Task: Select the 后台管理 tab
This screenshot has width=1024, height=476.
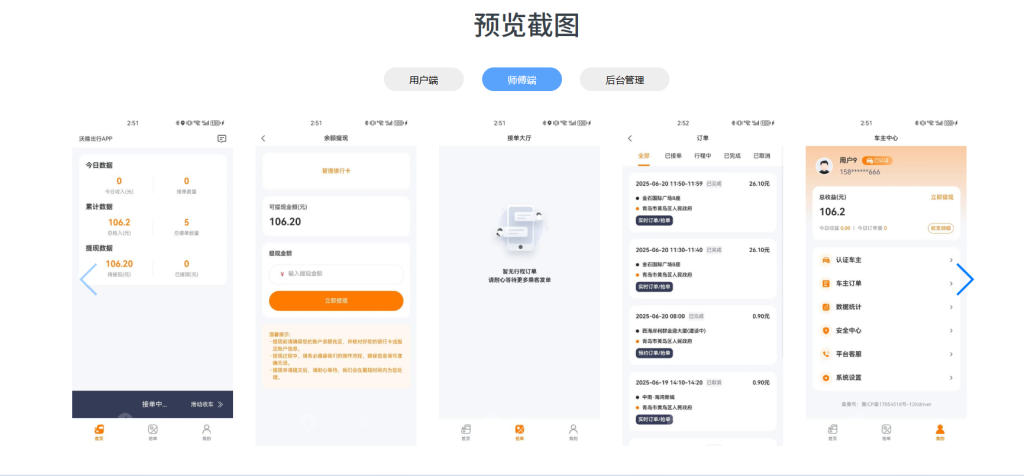Action: coord(625,80)
